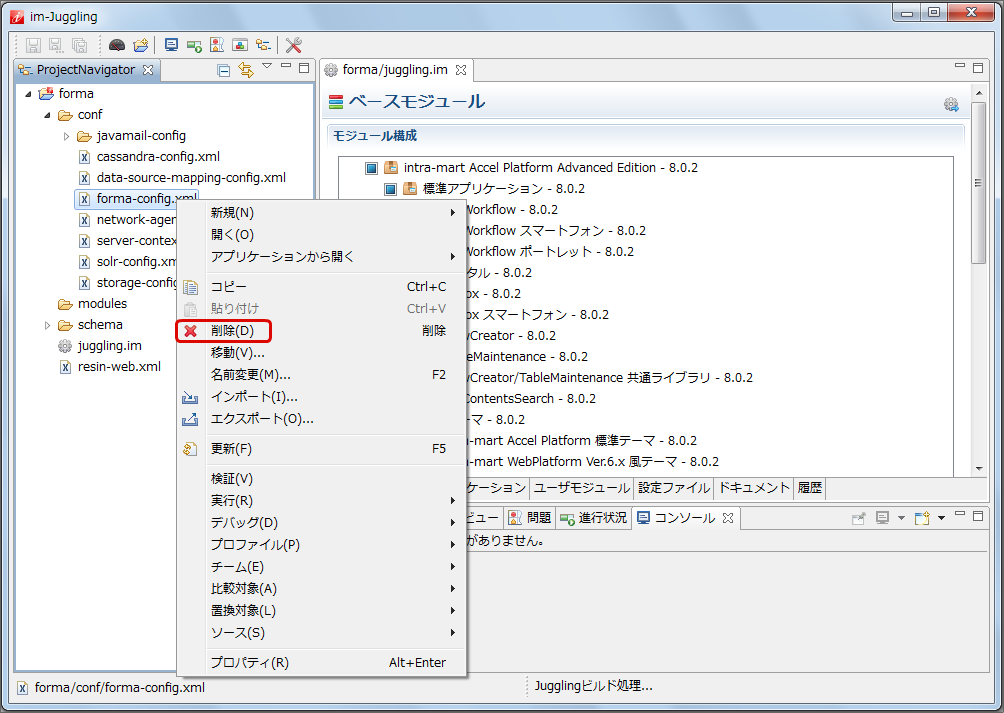Viewport: 1004px width, 713px height.
Task: Close the ProjectNavigator tab
Action: [x=148, y=70]
